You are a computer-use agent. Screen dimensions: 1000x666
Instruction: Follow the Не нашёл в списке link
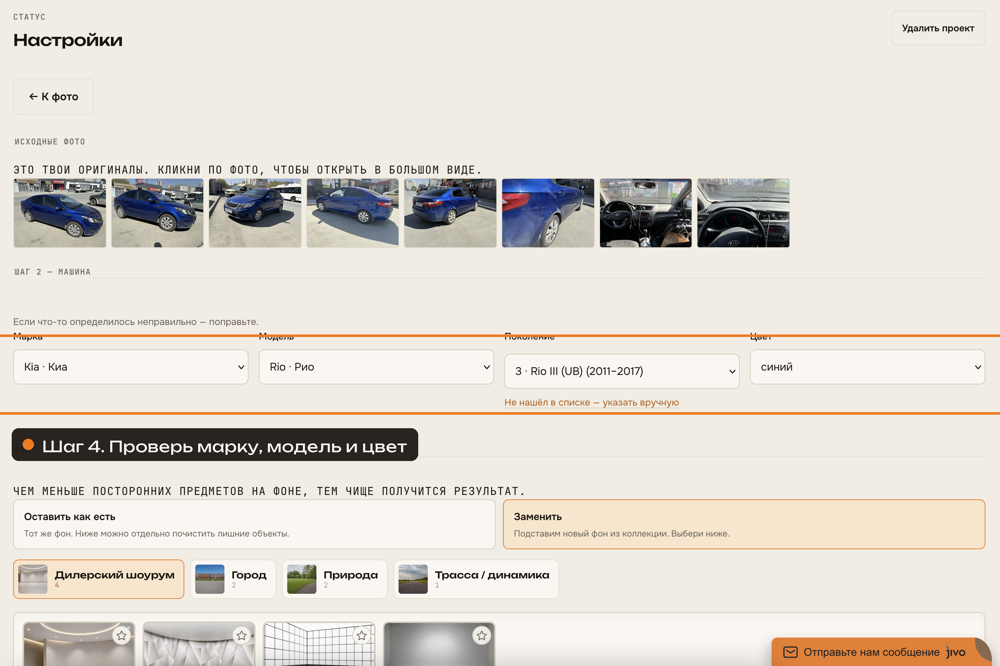coord(591,403)
